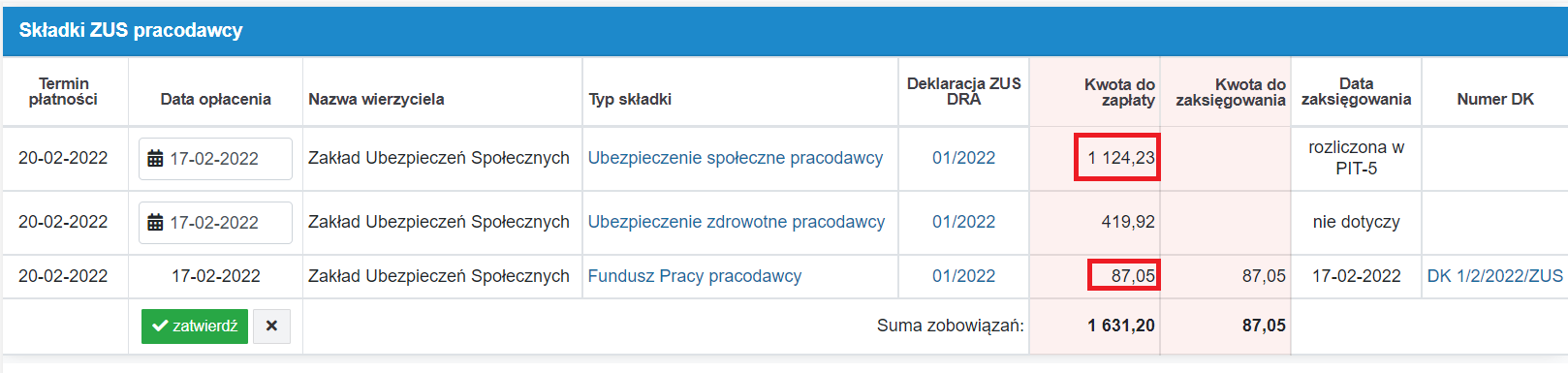Click the X cancel button beside zatwierdź
Image resolution: width=1568 pixels, height=373 pixels.
(x=271, y=326)
